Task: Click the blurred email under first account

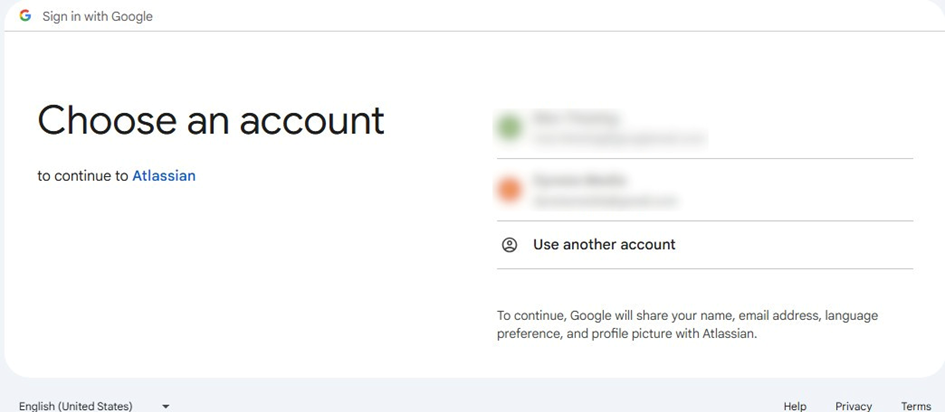Action: (x=619, y=139)
